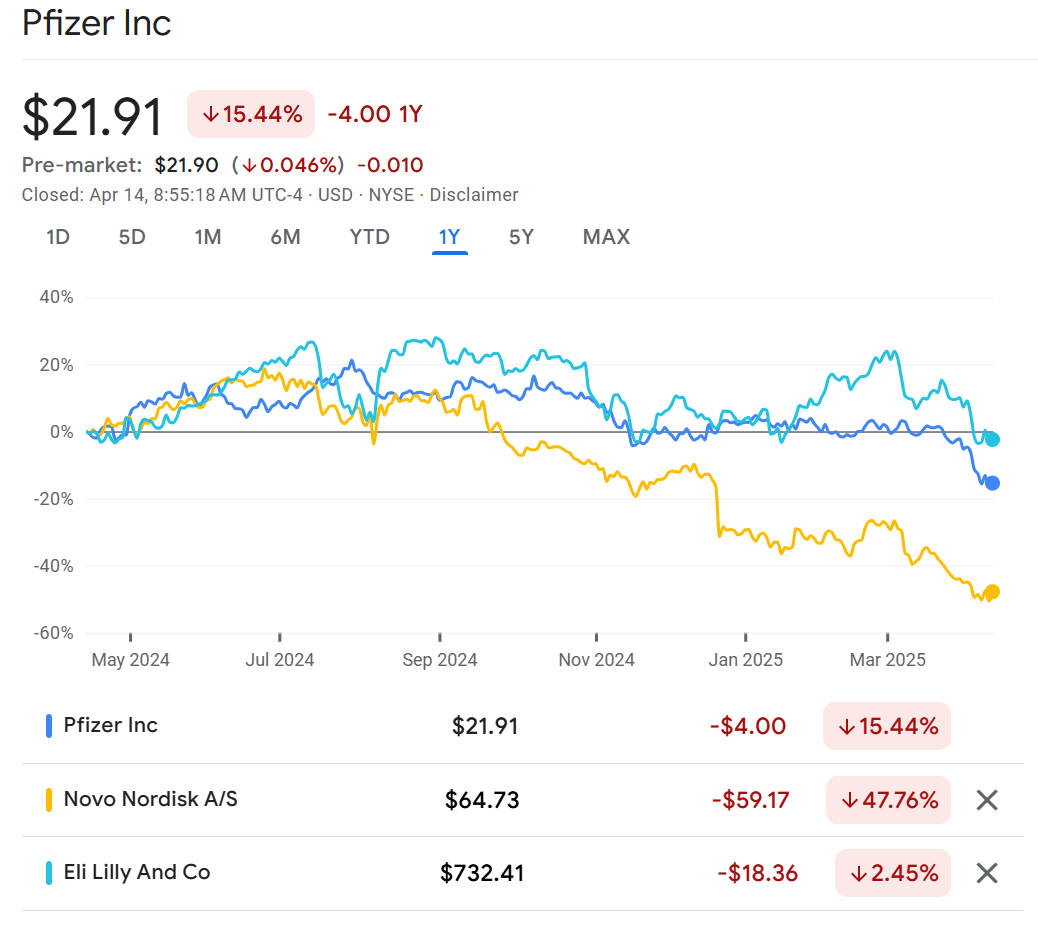Click the Eli Lilly teal color marker

coord(49,873)
